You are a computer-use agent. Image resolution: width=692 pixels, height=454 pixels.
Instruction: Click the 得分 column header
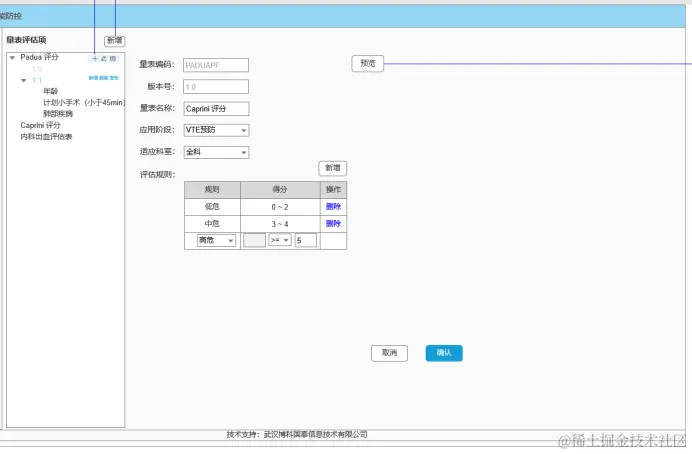280,190
